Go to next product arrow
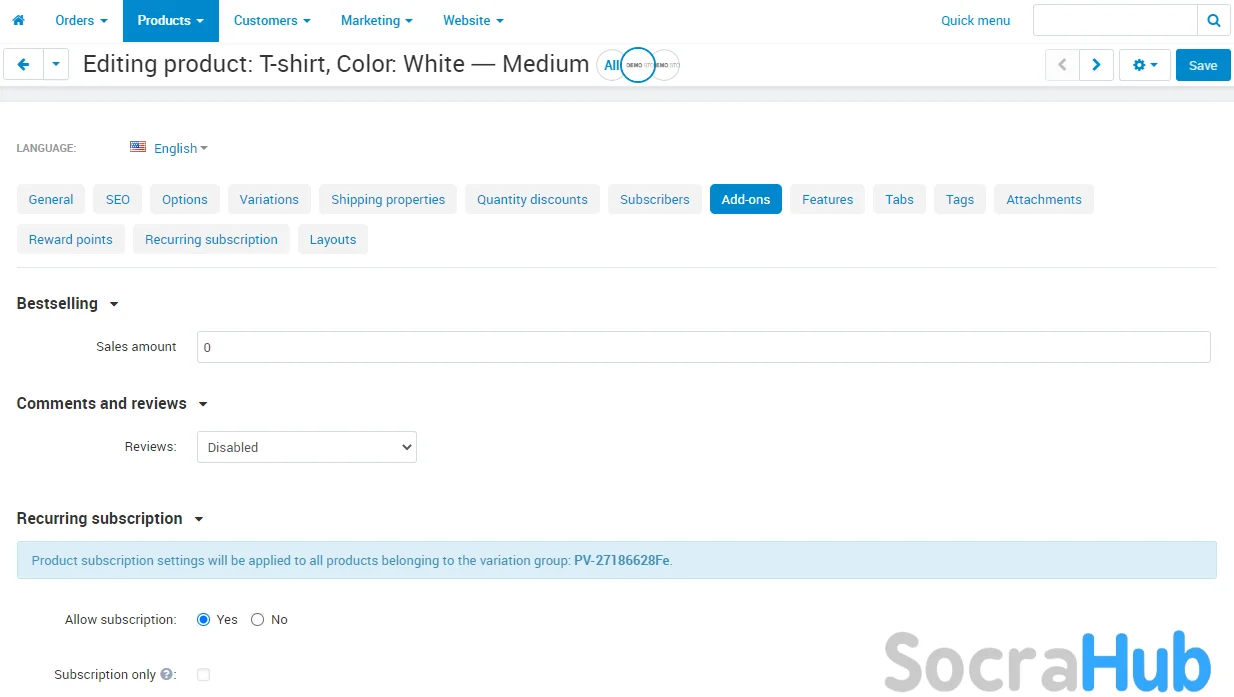Image resolution: width=1234 pixels, height=697 pixels. tap(1096, 65)
